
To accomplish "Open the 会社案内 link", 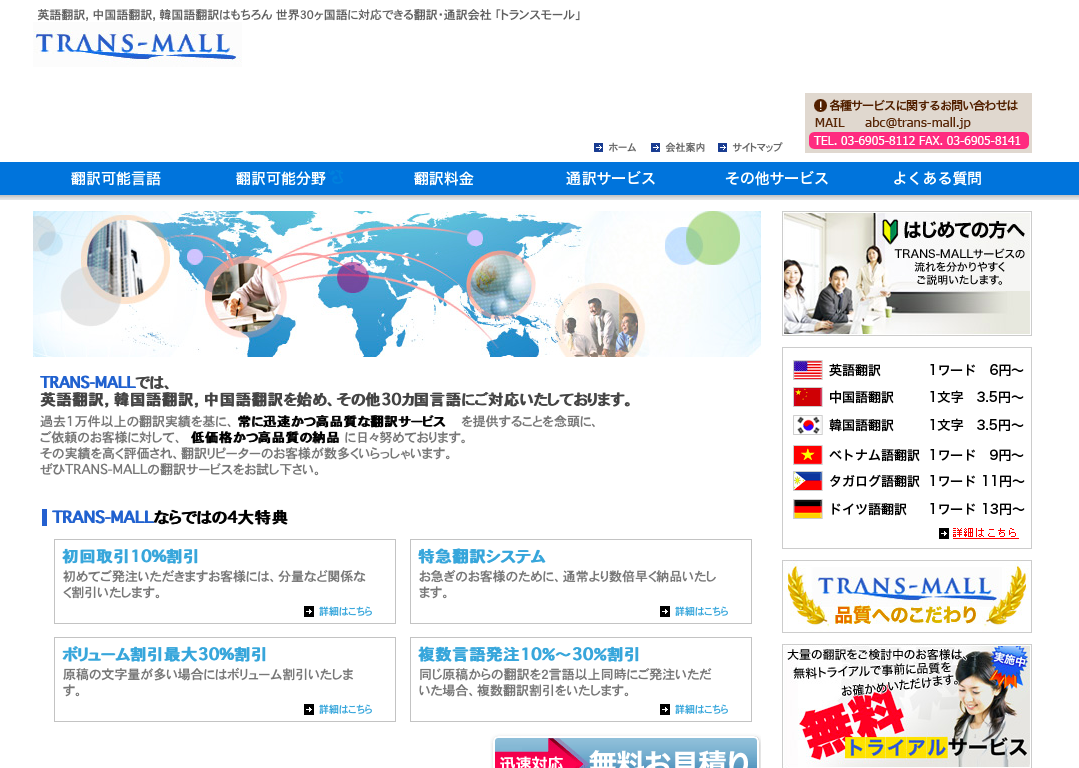I will click(x=685, y=147).
